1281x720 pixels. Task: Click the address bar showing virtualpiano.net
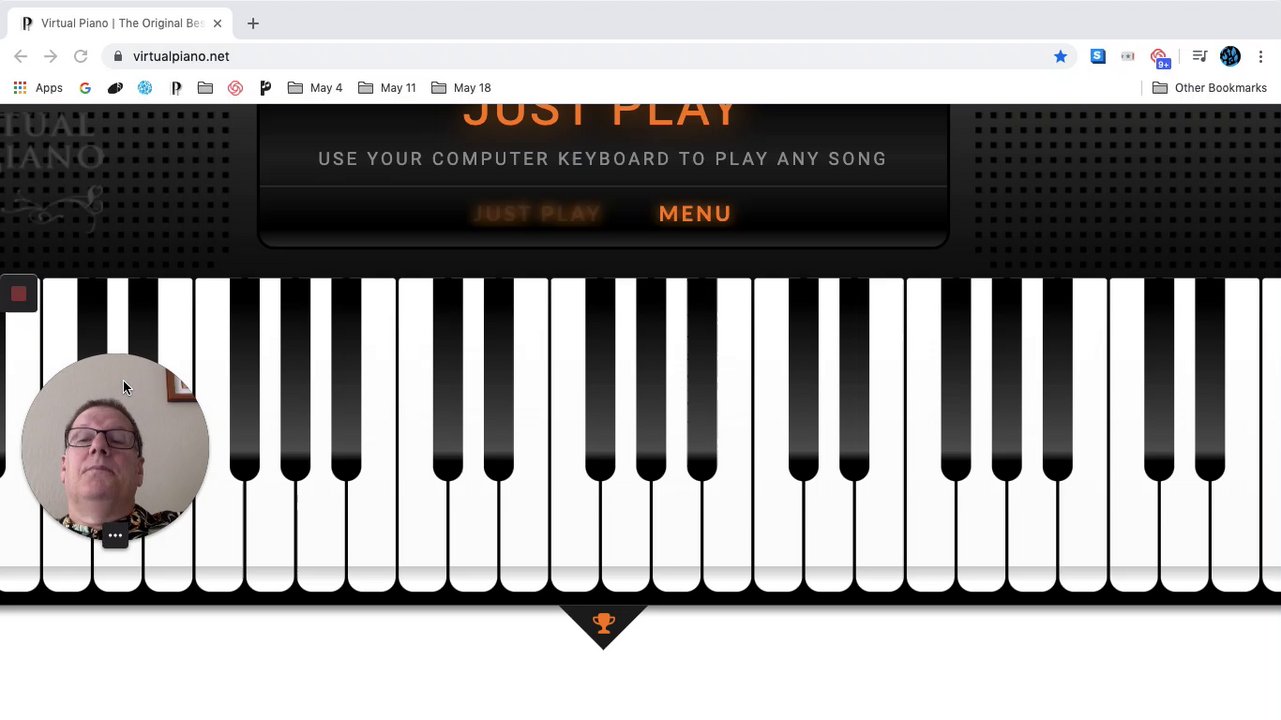[590, 57]
